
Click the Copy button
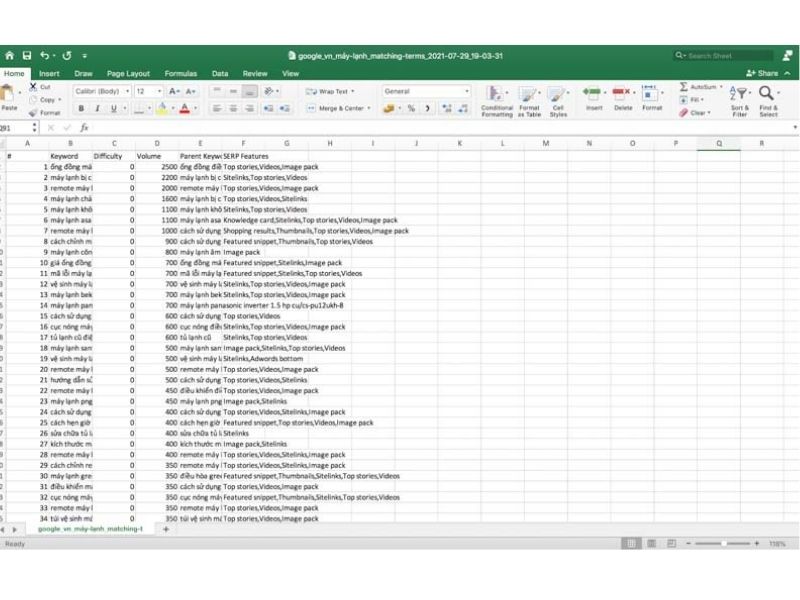tap(45, 100)
